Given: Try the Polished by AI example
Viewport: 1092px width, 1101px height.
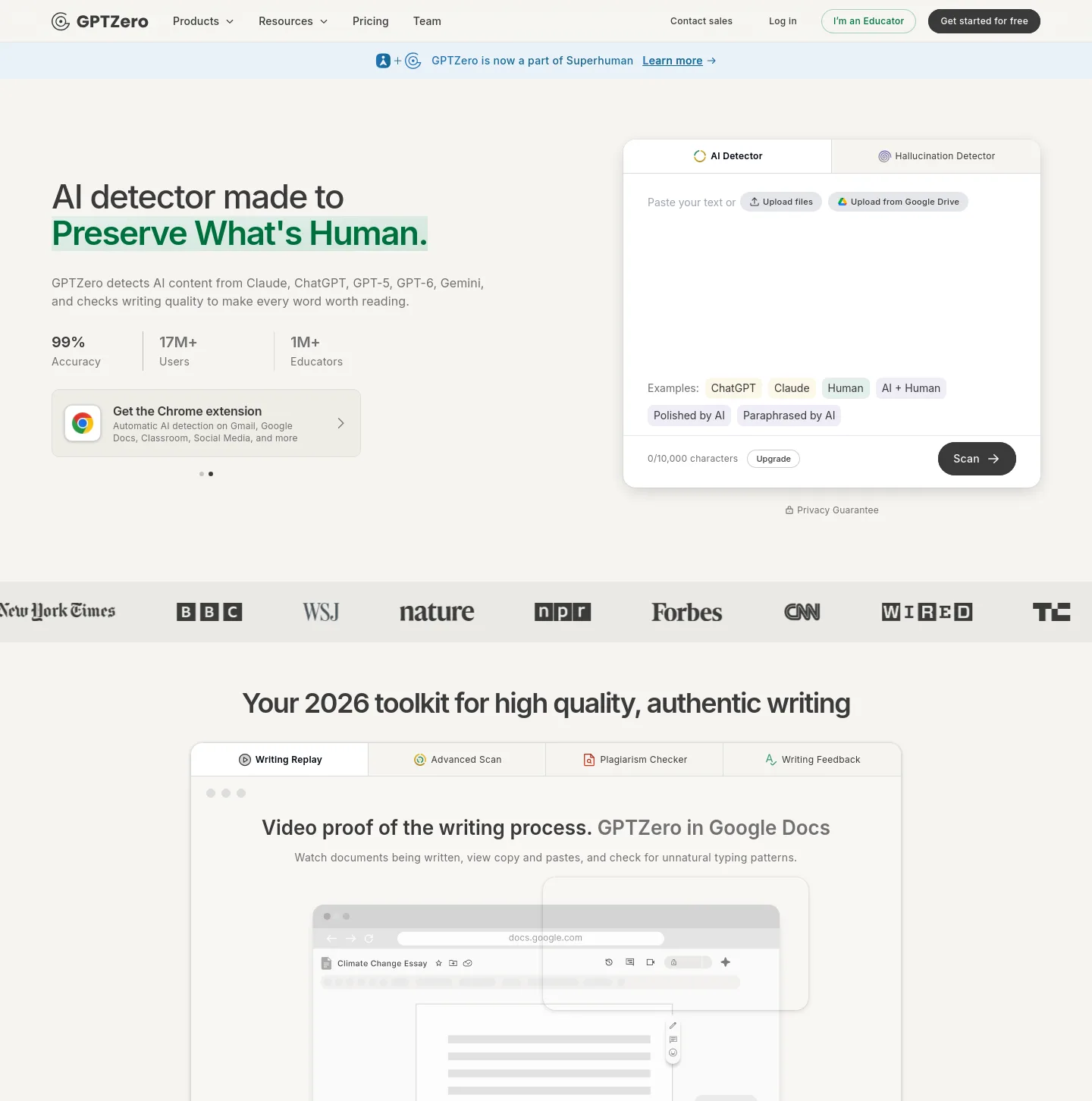Looking at the screenshot, I should (689, 416).
